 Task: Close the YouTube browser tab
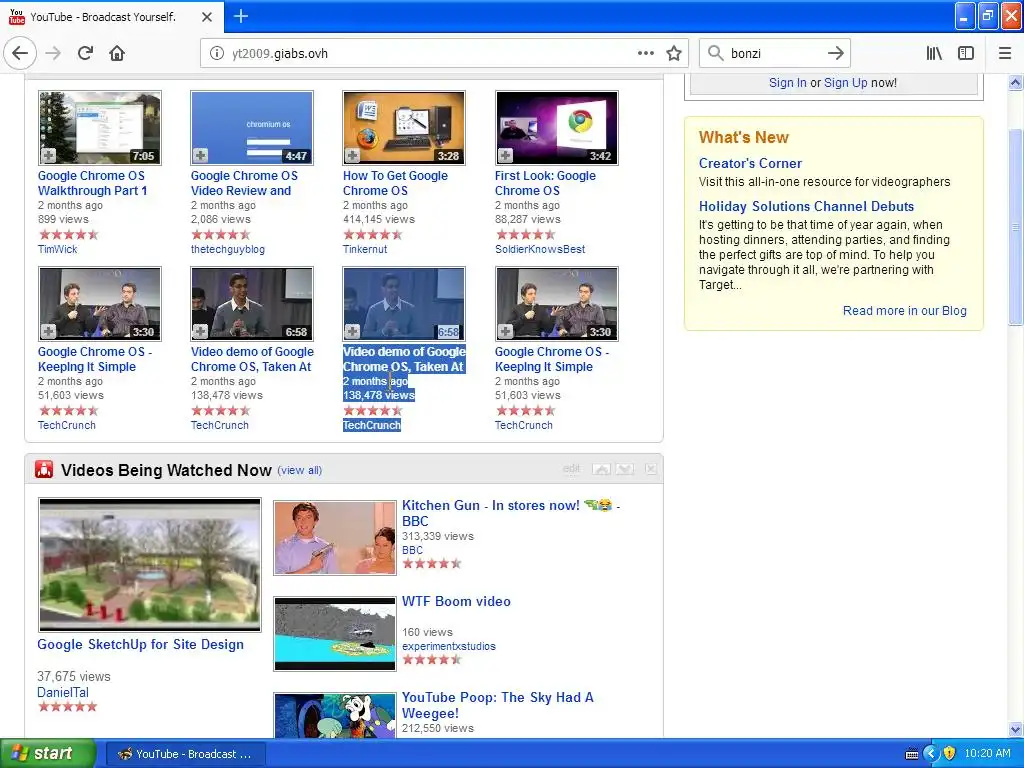tap(206, 17)
